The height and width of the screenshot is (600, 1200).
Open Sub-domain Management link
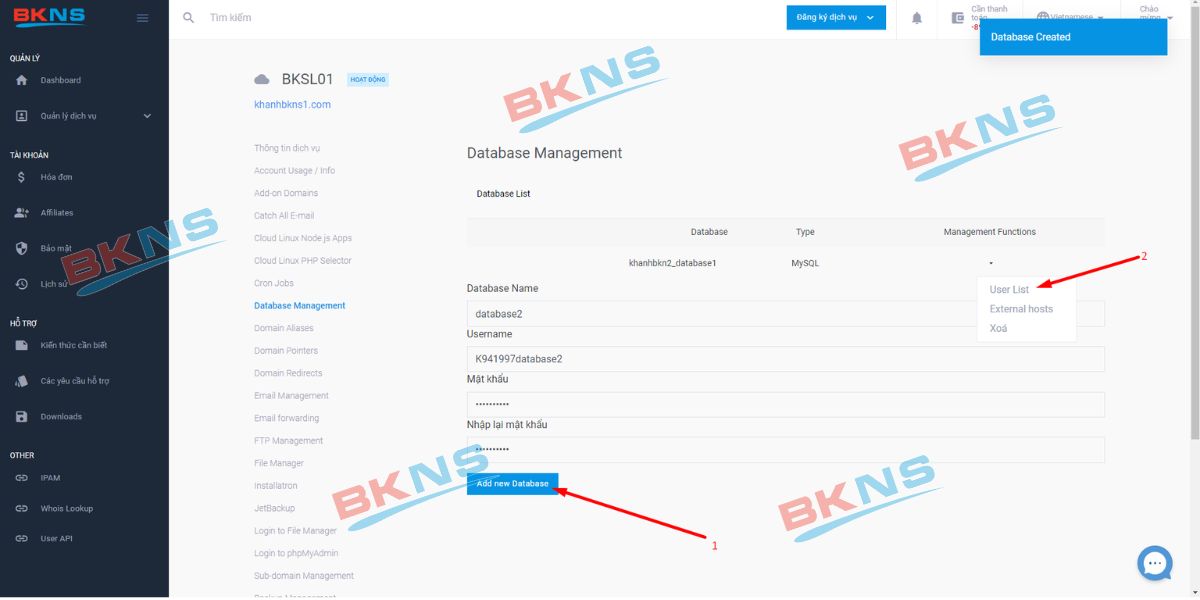[304, 576]
